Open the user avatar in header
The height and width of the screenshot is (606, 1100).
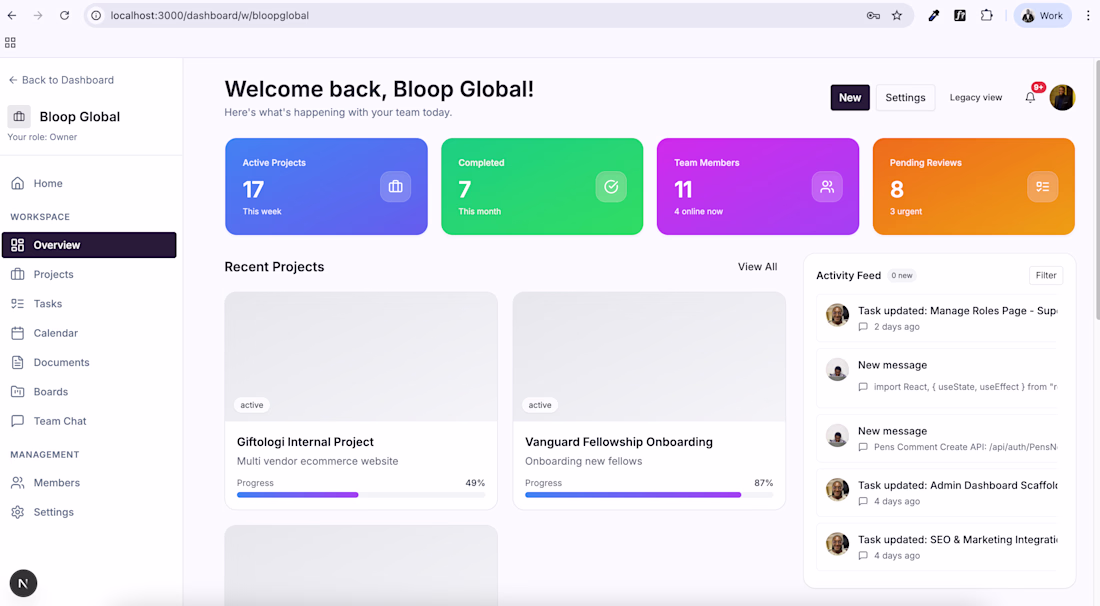[1062, 97]
